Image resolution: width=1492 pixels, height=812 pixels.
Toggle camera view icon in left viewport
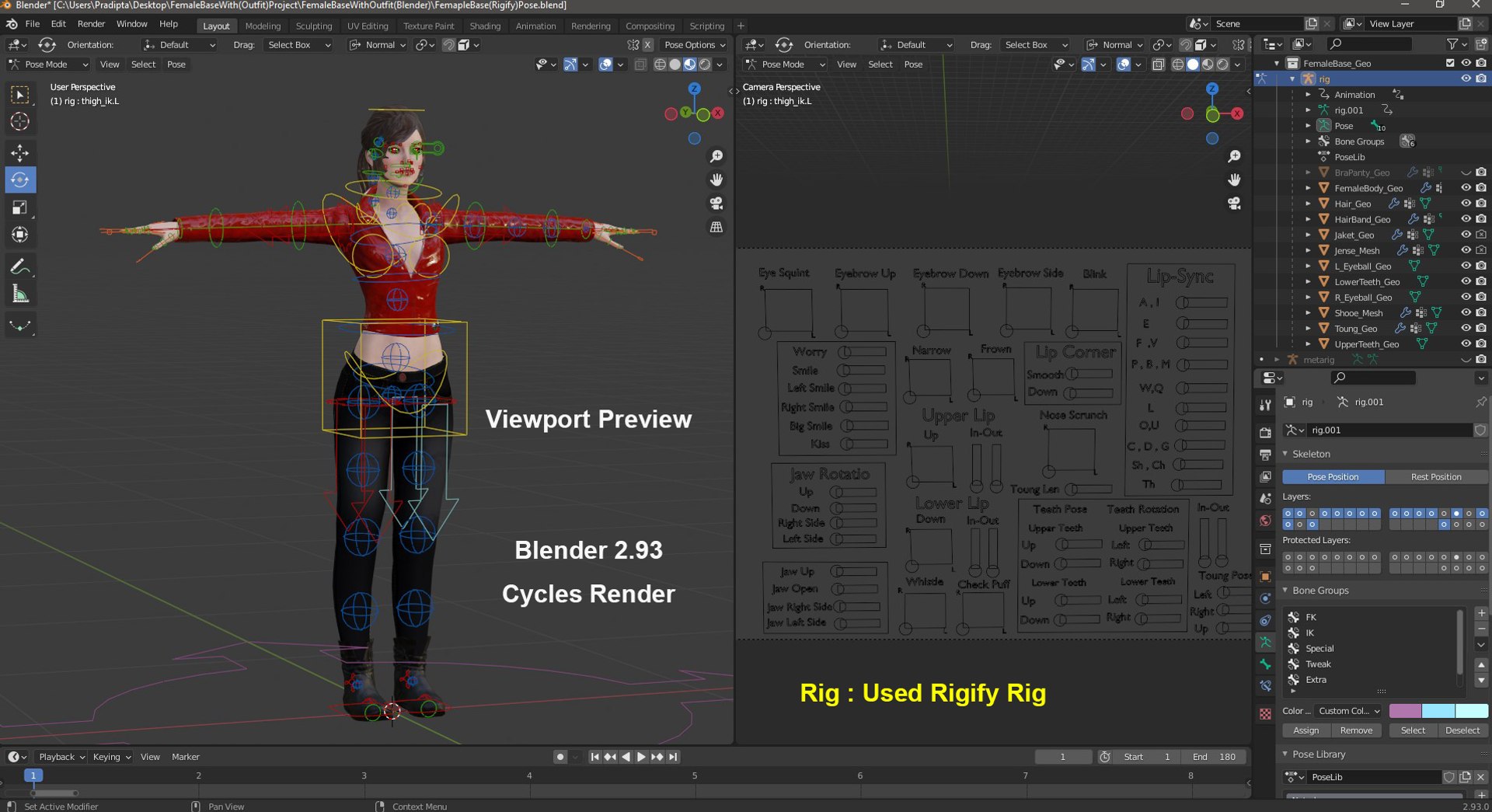(716, 204)
